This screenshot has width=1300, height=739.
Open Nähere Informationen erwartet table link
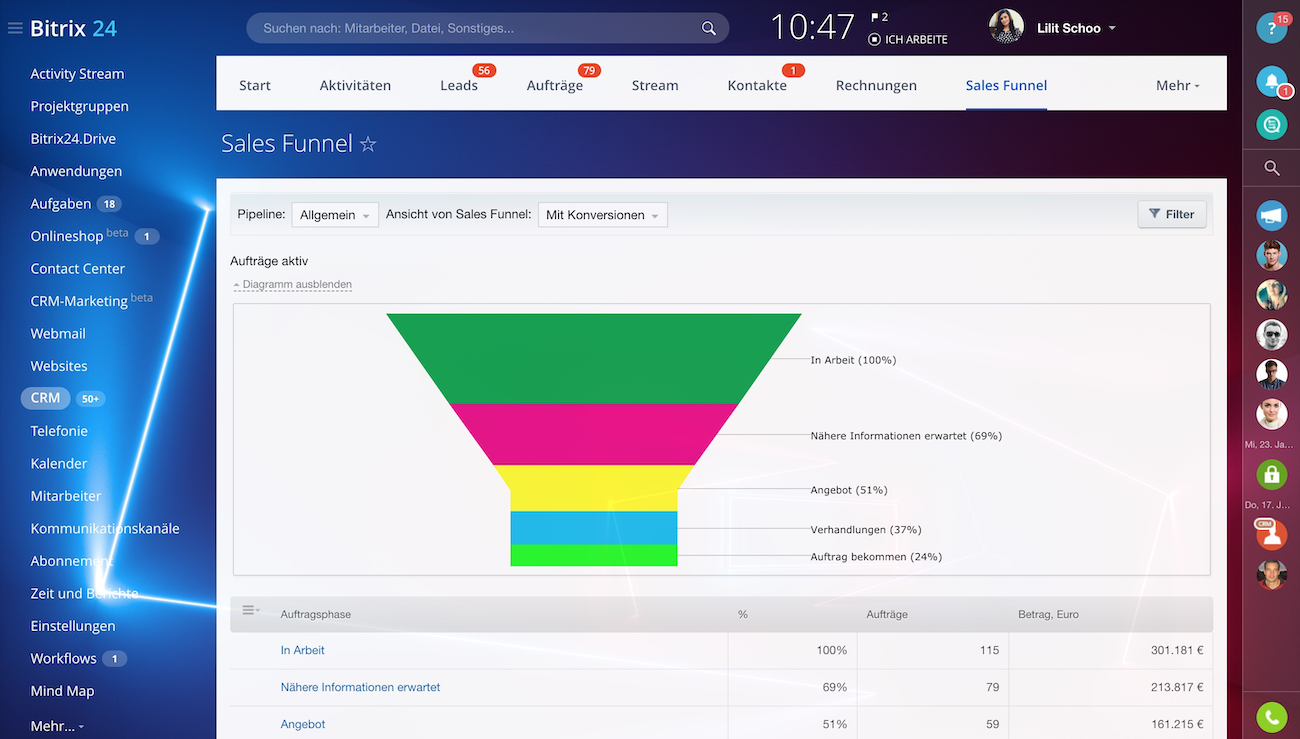(x=360, y=687)
